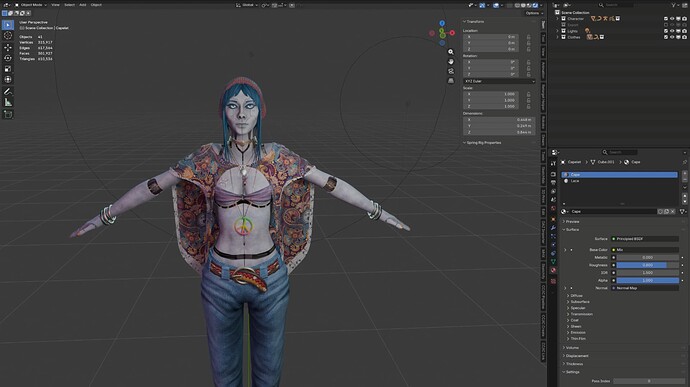Hide the Clothes collection in viewport
The height and width of the screenshot is (387, 690).
tap(672, 37)
